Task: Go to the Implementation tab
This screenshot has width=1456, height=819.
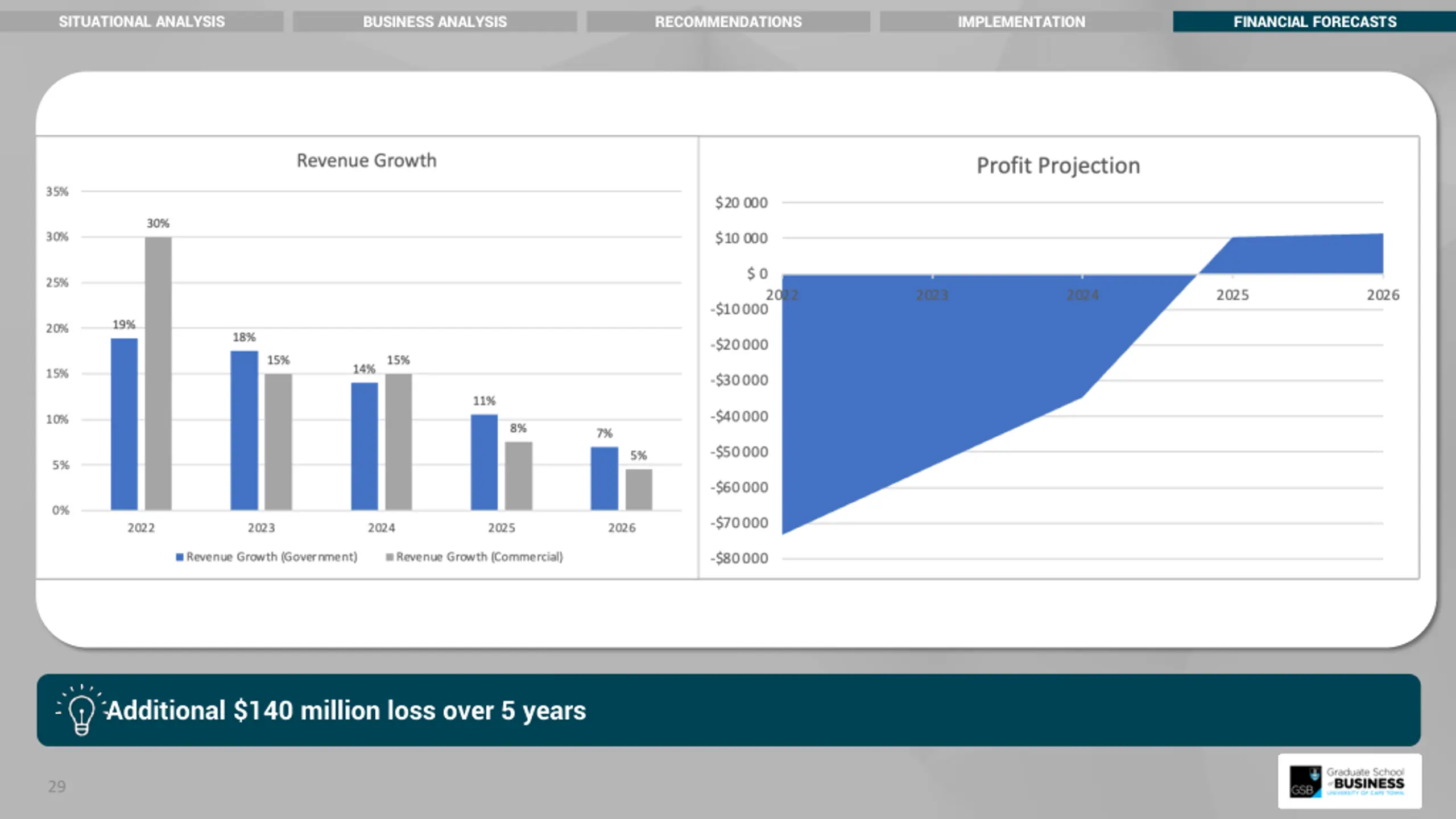Action: 1021,22
